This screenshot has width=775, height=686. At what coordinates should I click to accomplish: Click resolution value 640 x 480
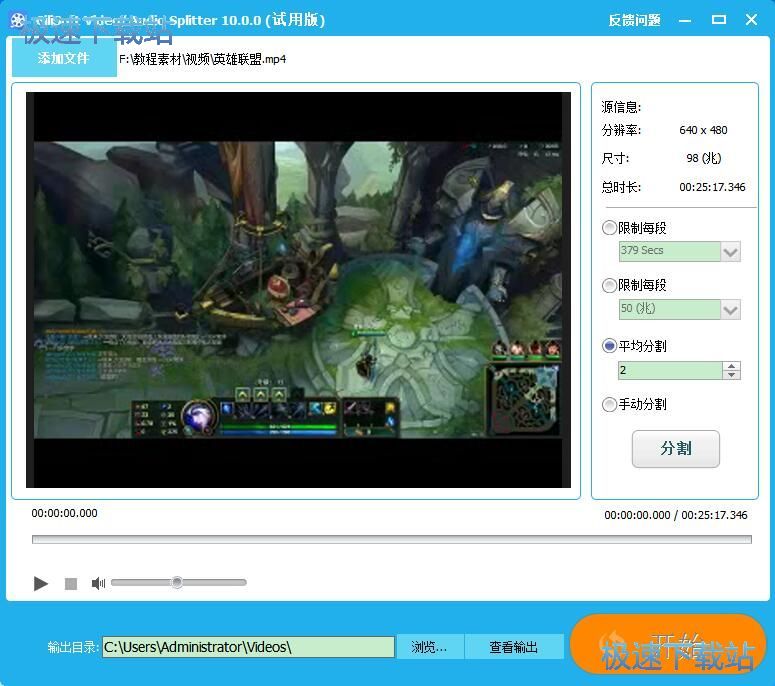[x=703, y=130]
